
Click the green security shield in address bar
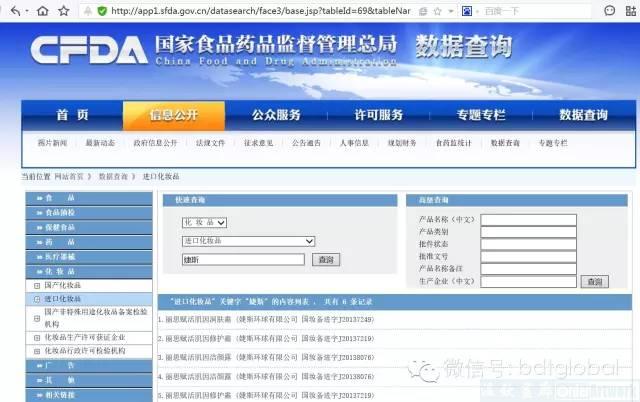[x=102, y=11]
